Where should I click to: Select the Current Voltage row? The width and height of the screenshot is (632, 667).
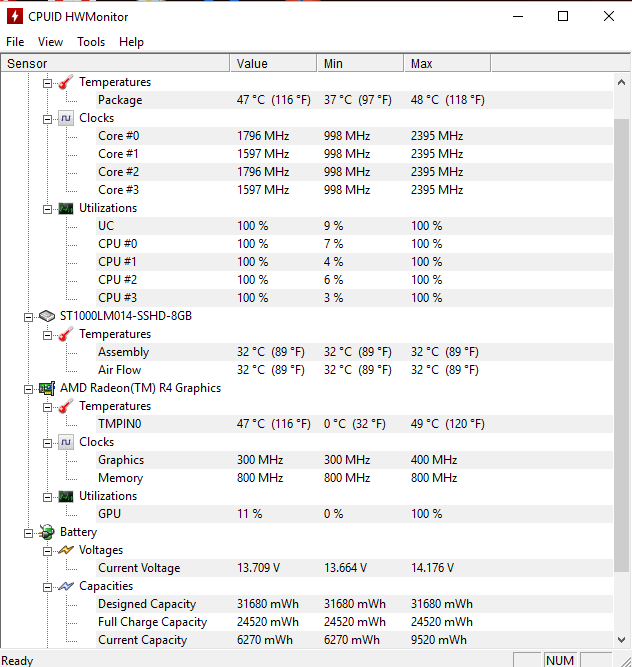pos(354,568)
